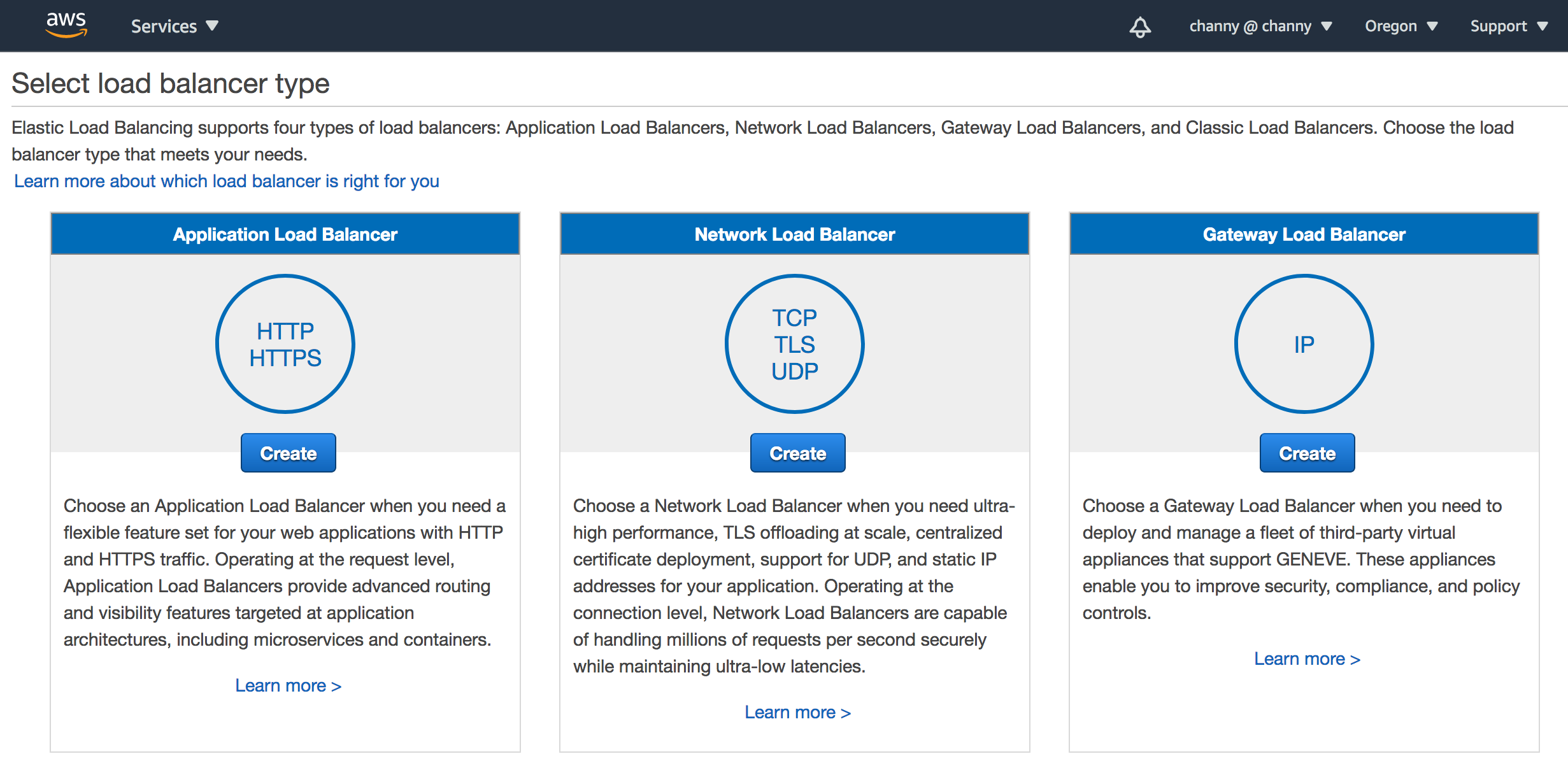
Task: Click the Gateway Load Balancer header
Action: 1304,234
